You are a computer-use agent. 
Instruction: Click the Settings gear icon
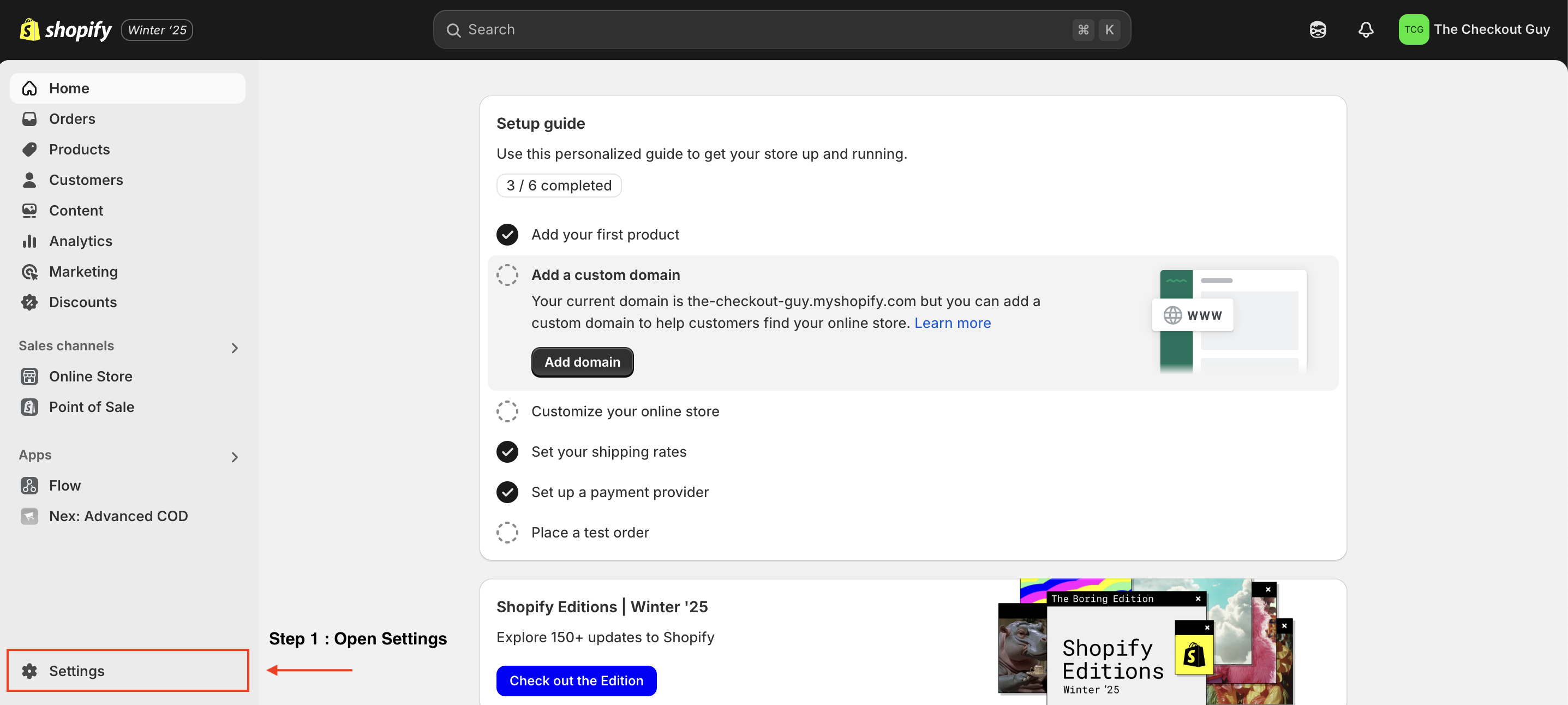[29, 670]
